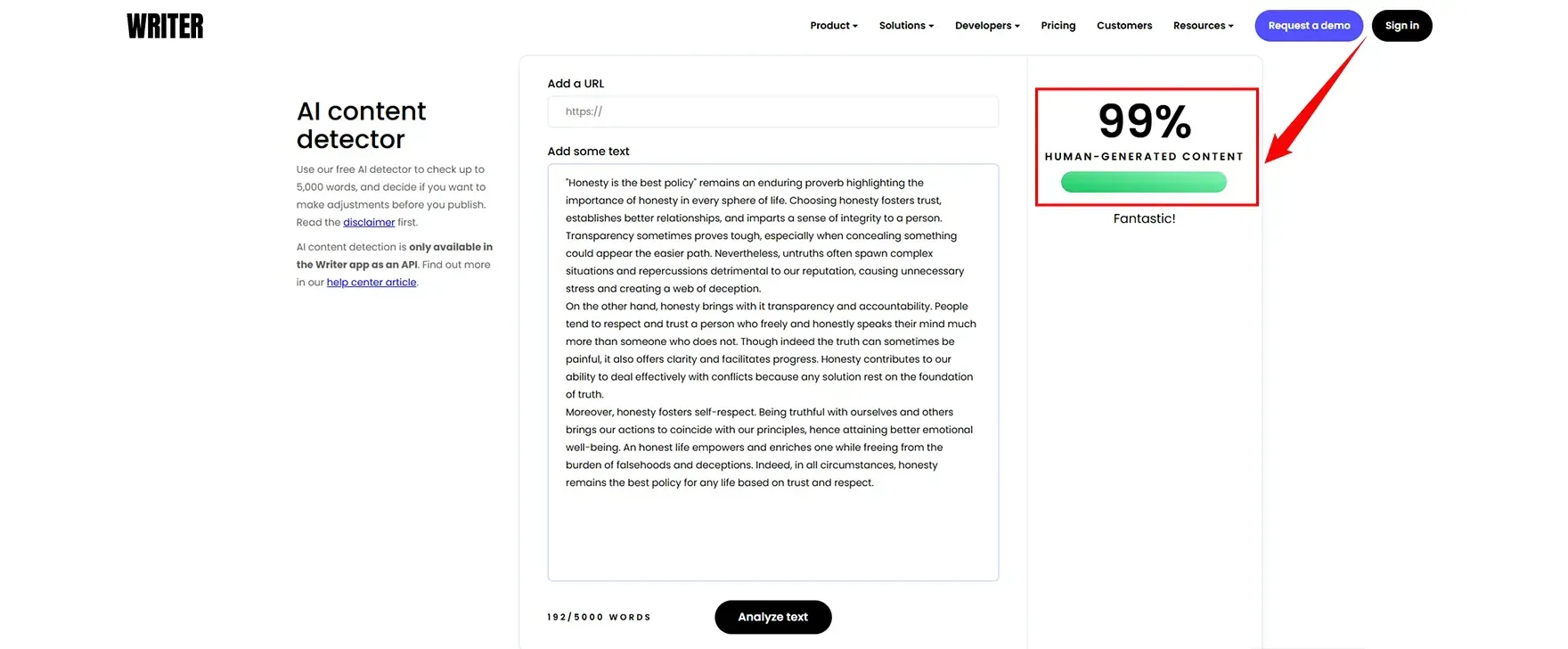Open the Developers dropdown menu

point(985,25)
